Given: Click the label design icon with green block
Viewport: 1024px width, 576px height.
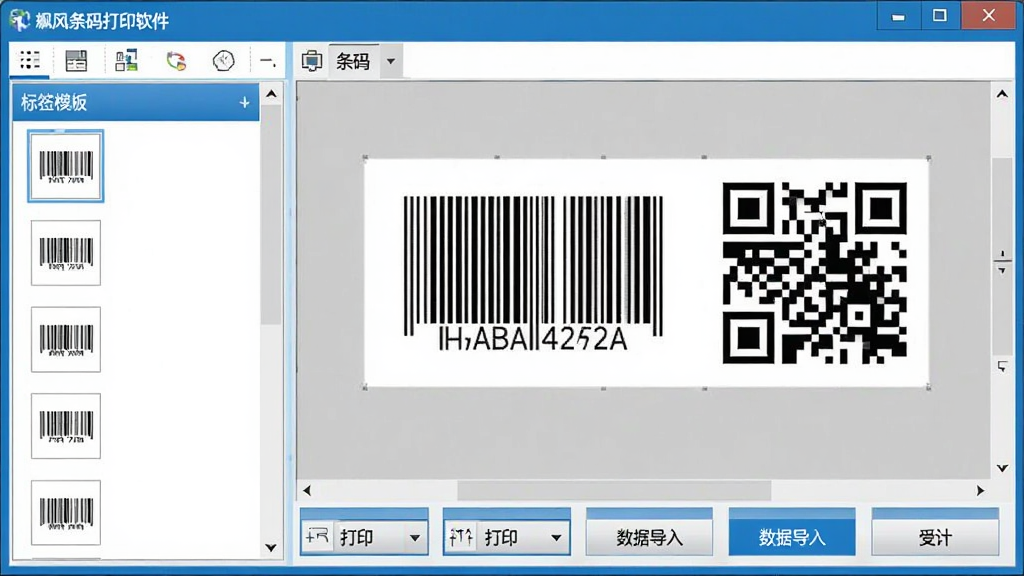Looking at the screenshot, I should tap(126, 61).
